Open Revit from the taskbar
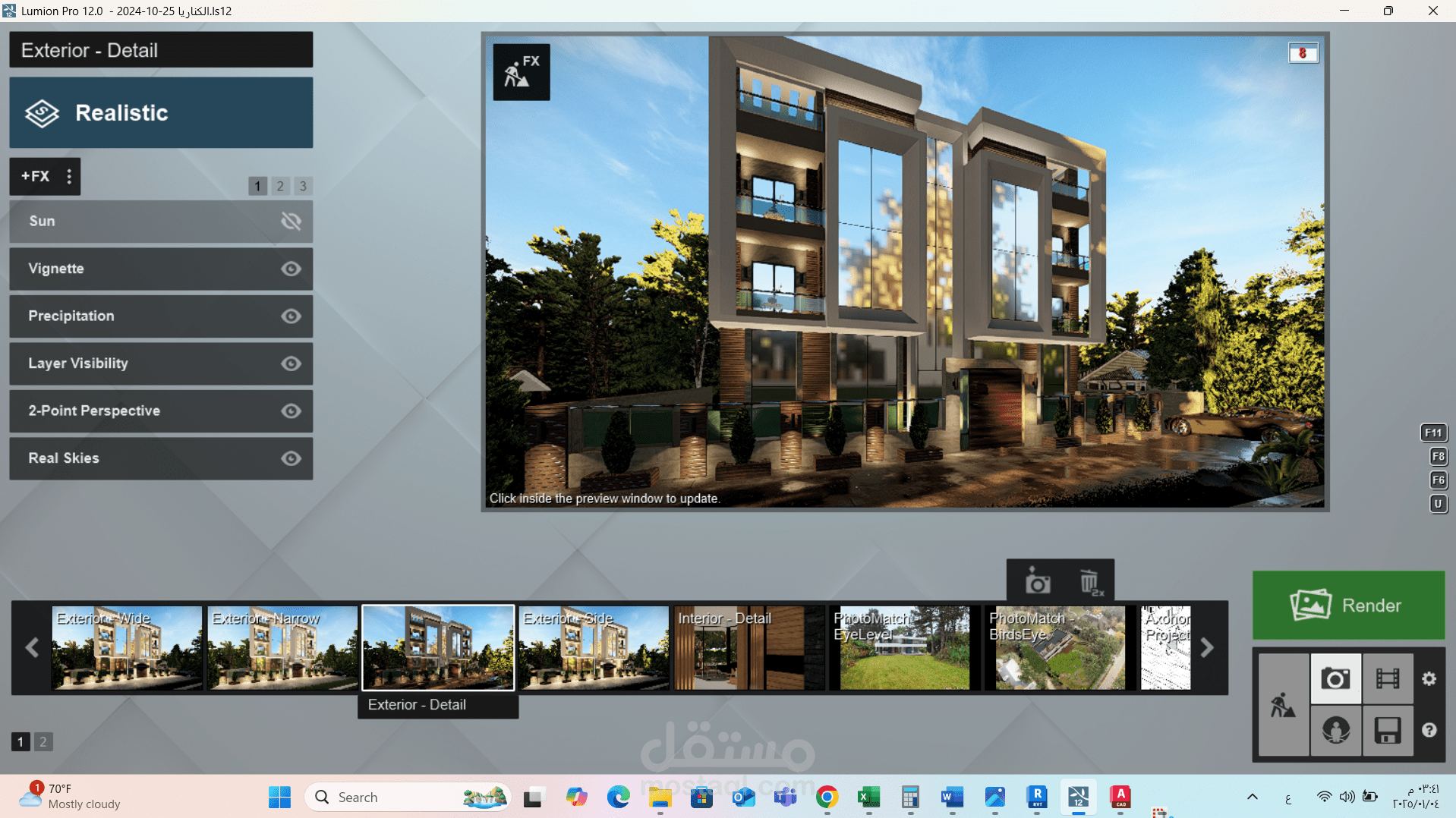 pos(1037,797)
